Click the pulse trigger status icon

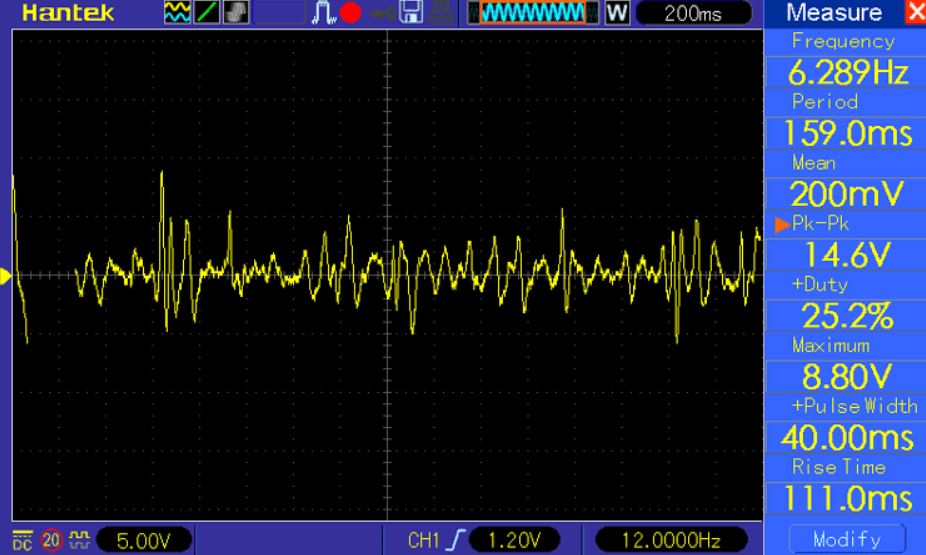[326, 13]
